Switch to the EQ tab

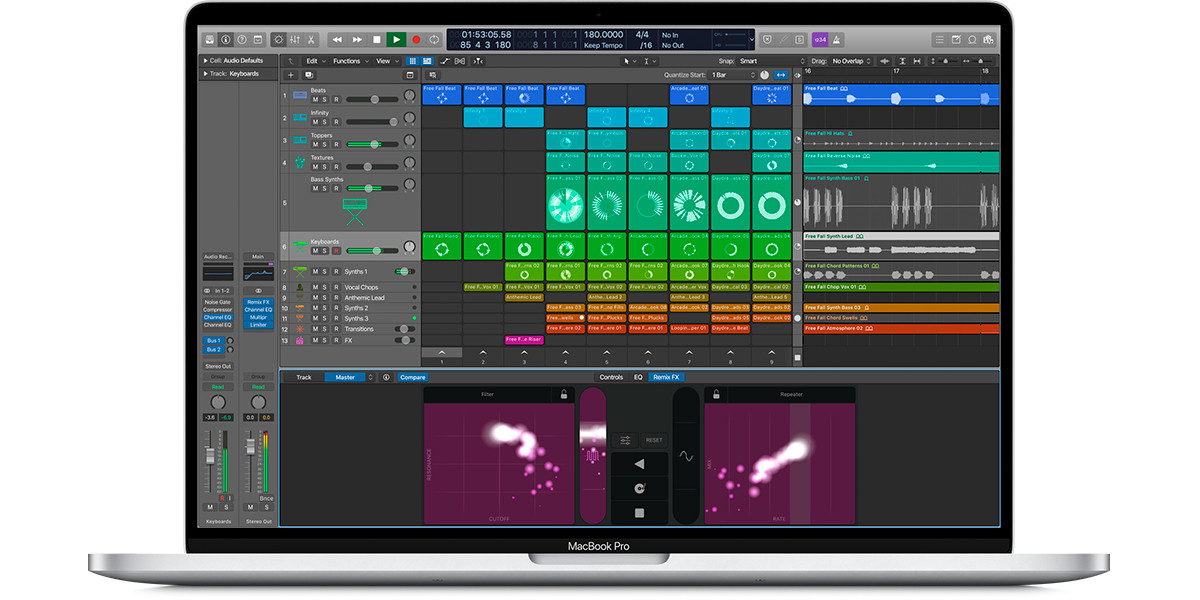click(638, 377)
